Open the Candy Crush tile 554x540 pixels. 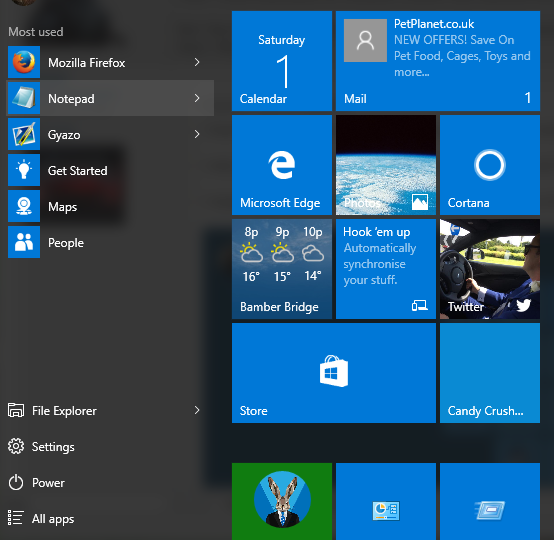coord(490,373)
